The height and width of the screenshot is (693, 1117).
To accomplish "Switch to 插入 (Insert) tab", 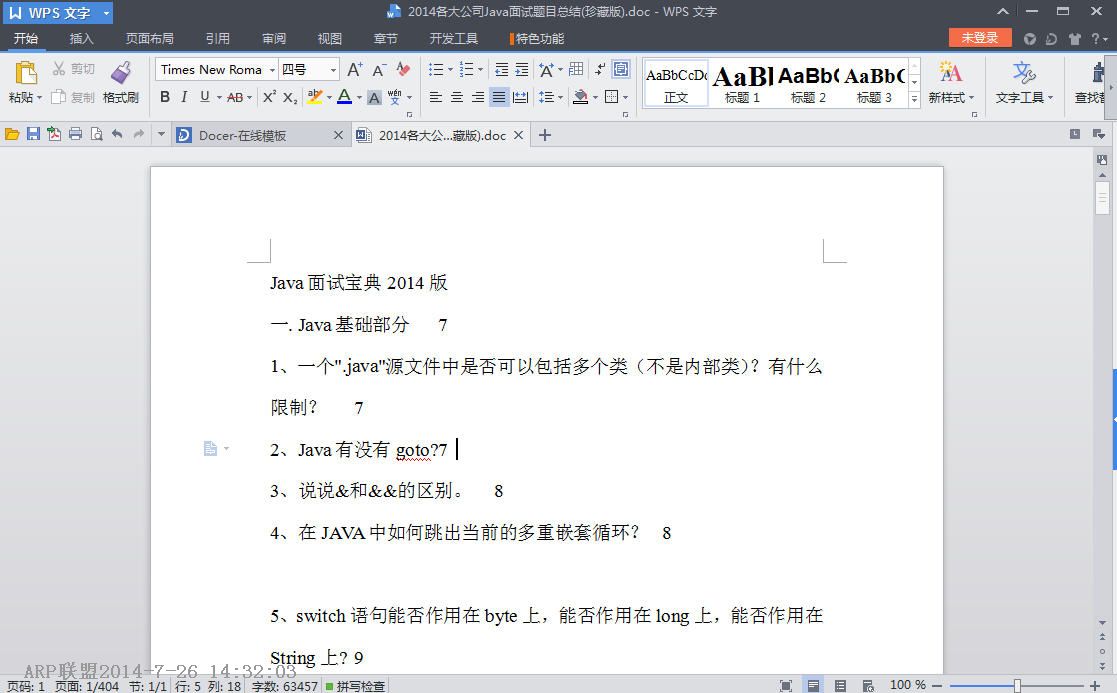I will 81,38.
